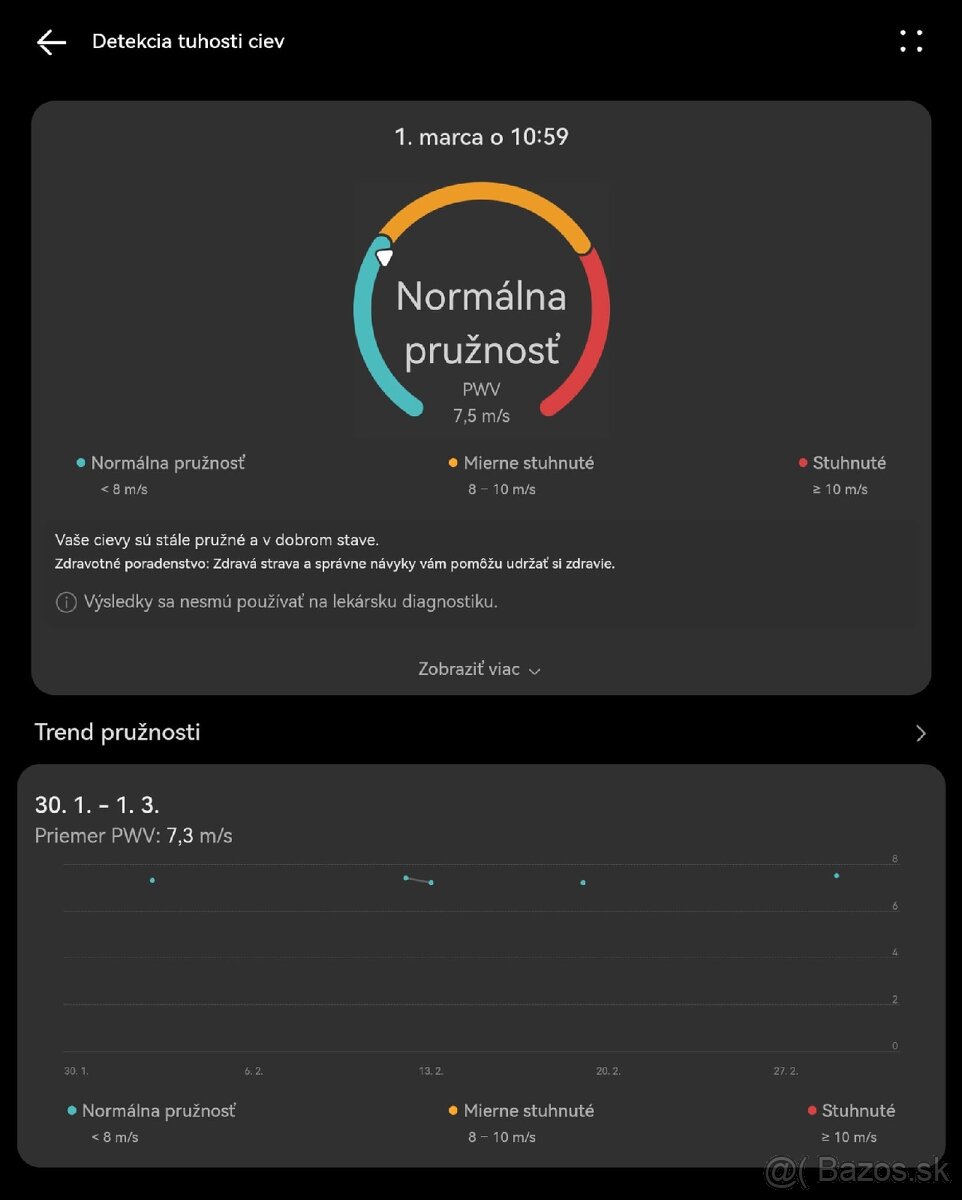Click the 13. 2. date label on the chart
This screenshot has height=1200, width=962.
pos(431,1071)
